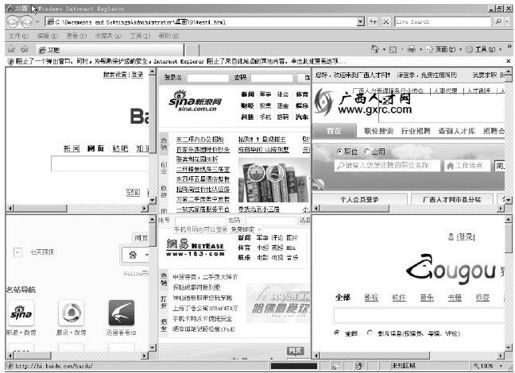Open the 查看 (View) menu

tap(76, 35)
